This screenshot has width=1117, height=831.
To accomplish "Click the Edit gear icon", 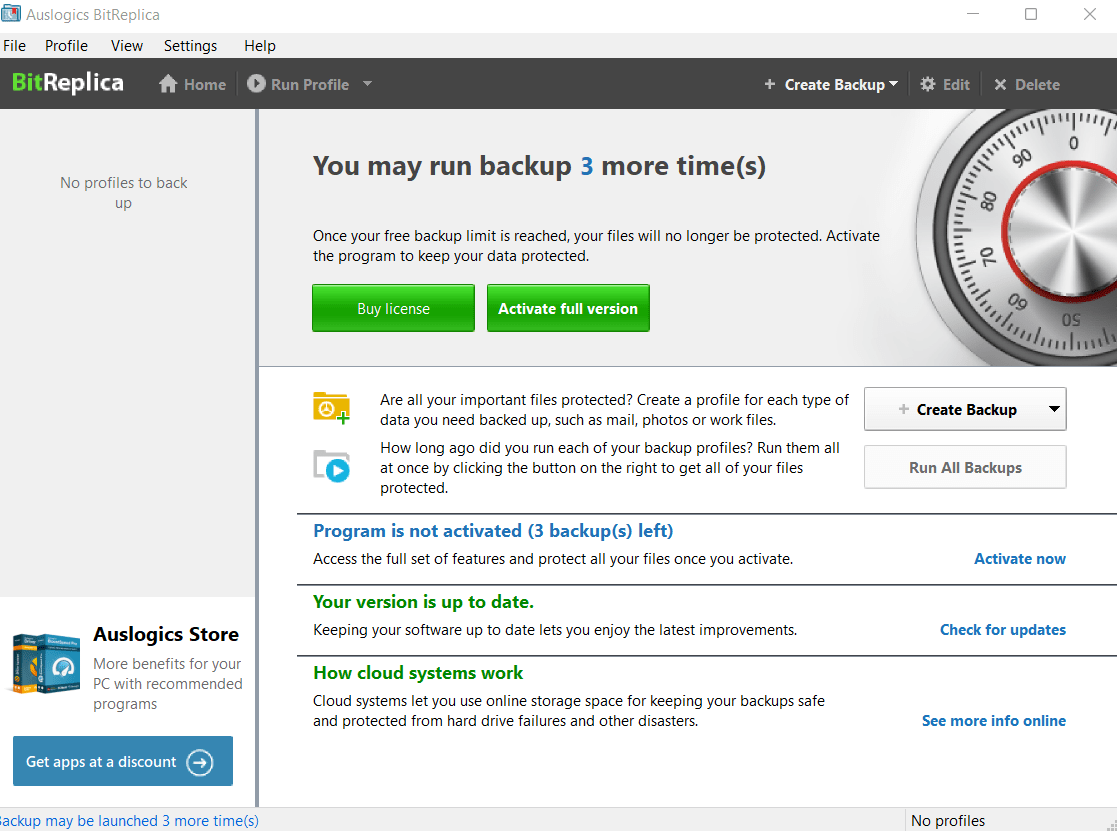I will pos(928,85).
